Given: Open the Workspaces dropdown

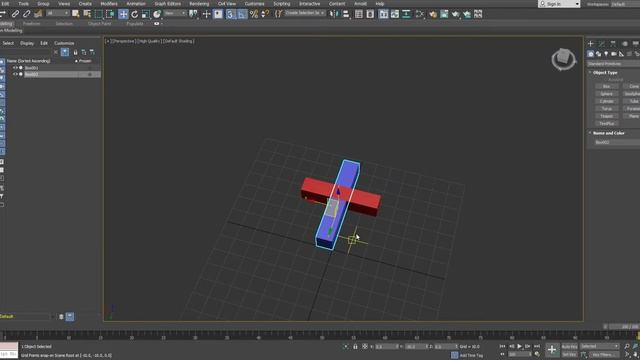Looking at the screenshot, I should click(624, 4).
